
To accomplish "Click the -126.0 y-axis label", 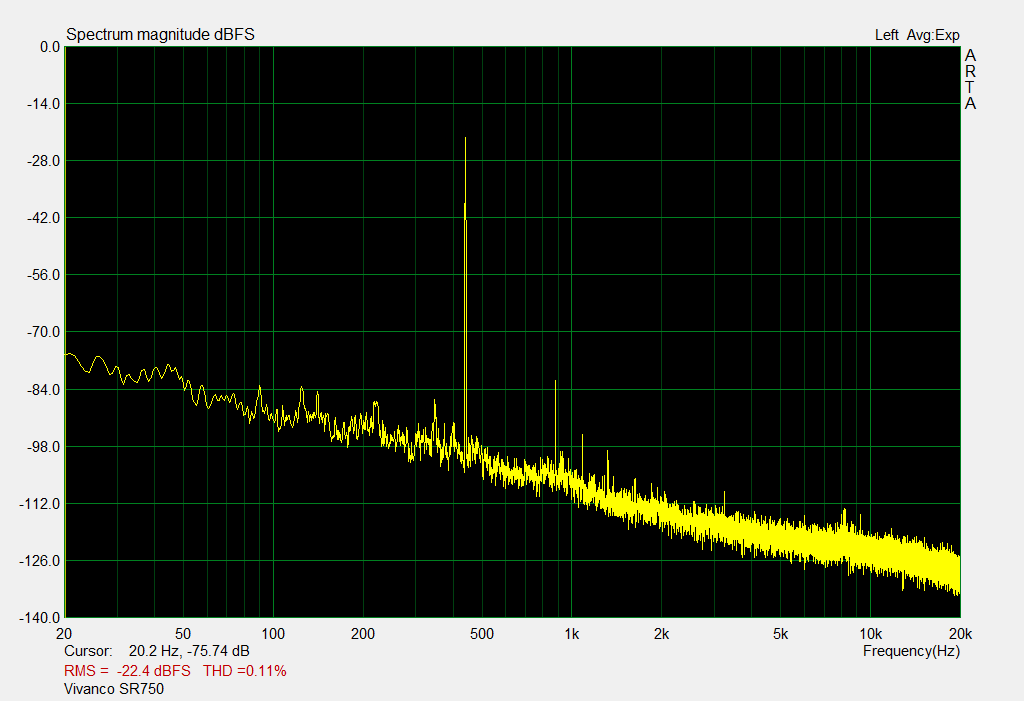I will [40, 561].
